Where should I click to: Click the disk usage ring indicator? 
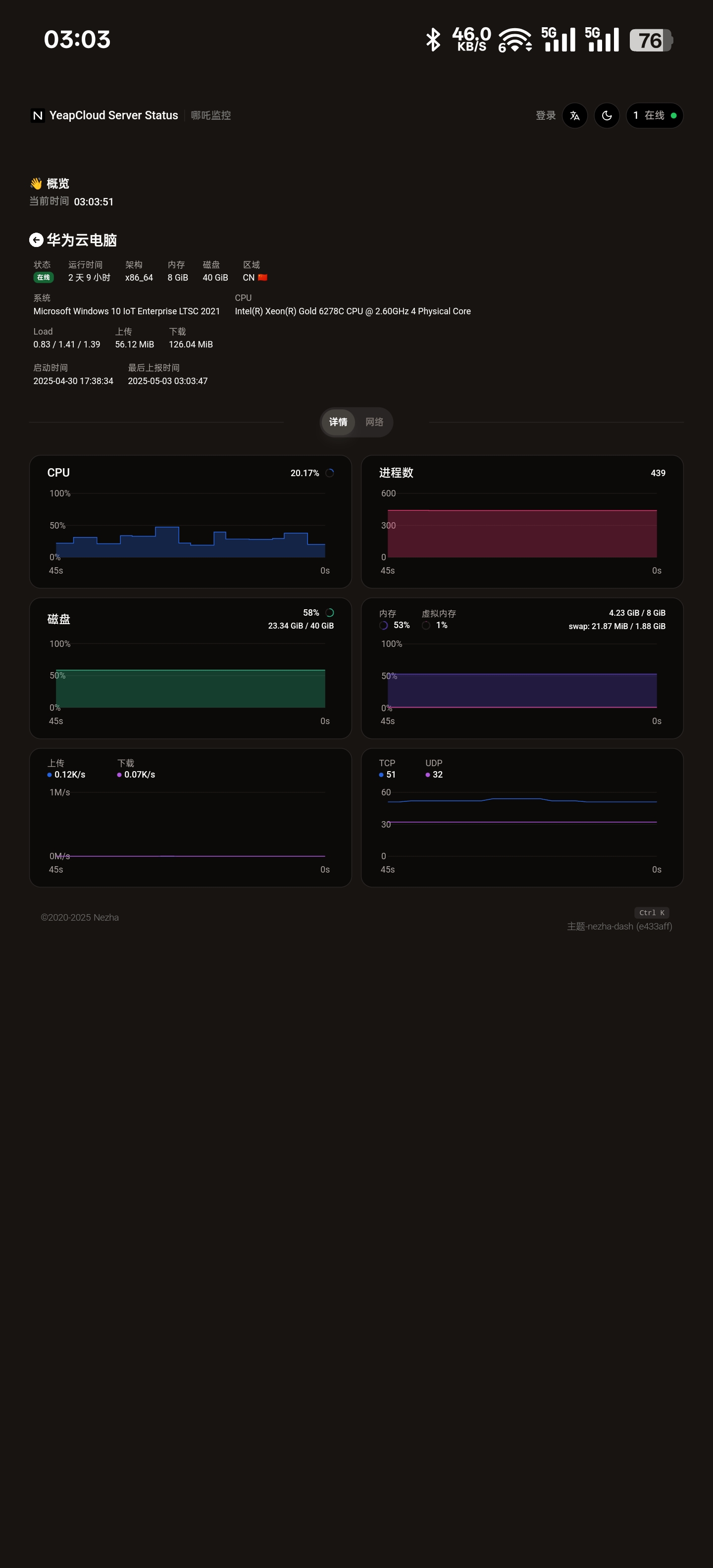pos(329,613)
